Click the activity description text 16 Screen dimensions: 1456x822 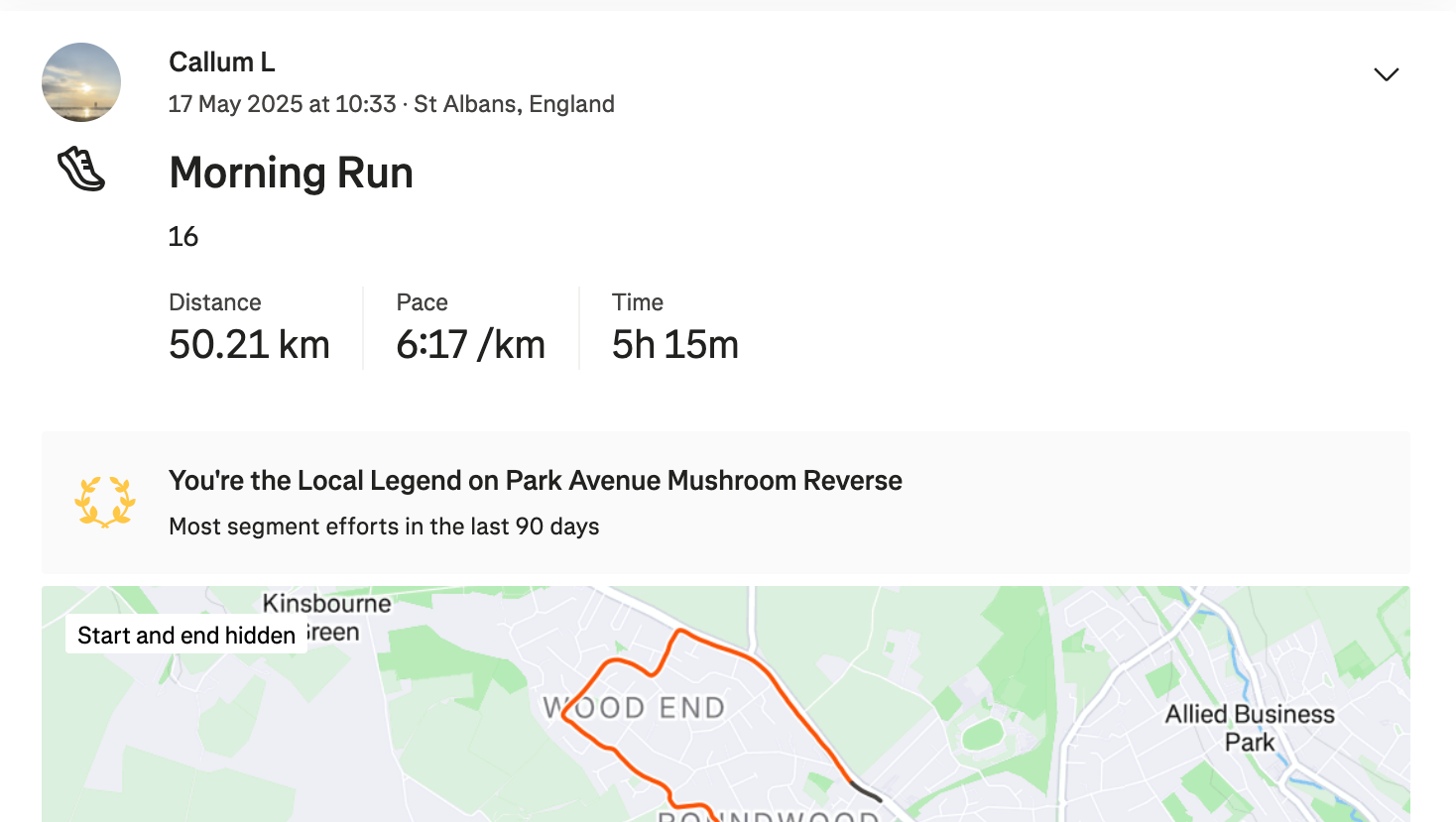[x=183, y=237]
